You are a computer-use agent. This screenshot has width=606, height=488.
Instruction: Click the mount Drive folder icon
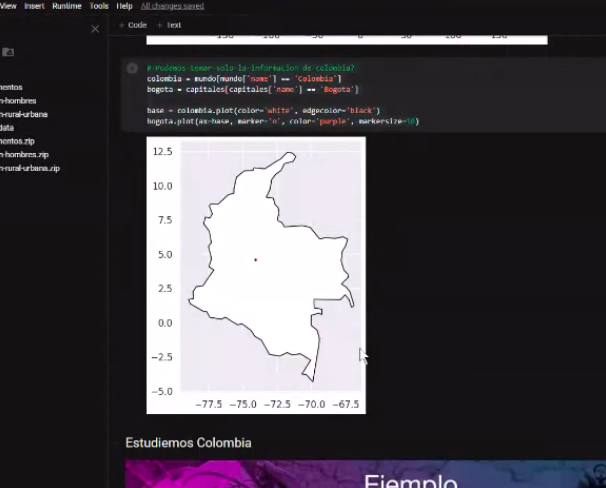(8, 52)
